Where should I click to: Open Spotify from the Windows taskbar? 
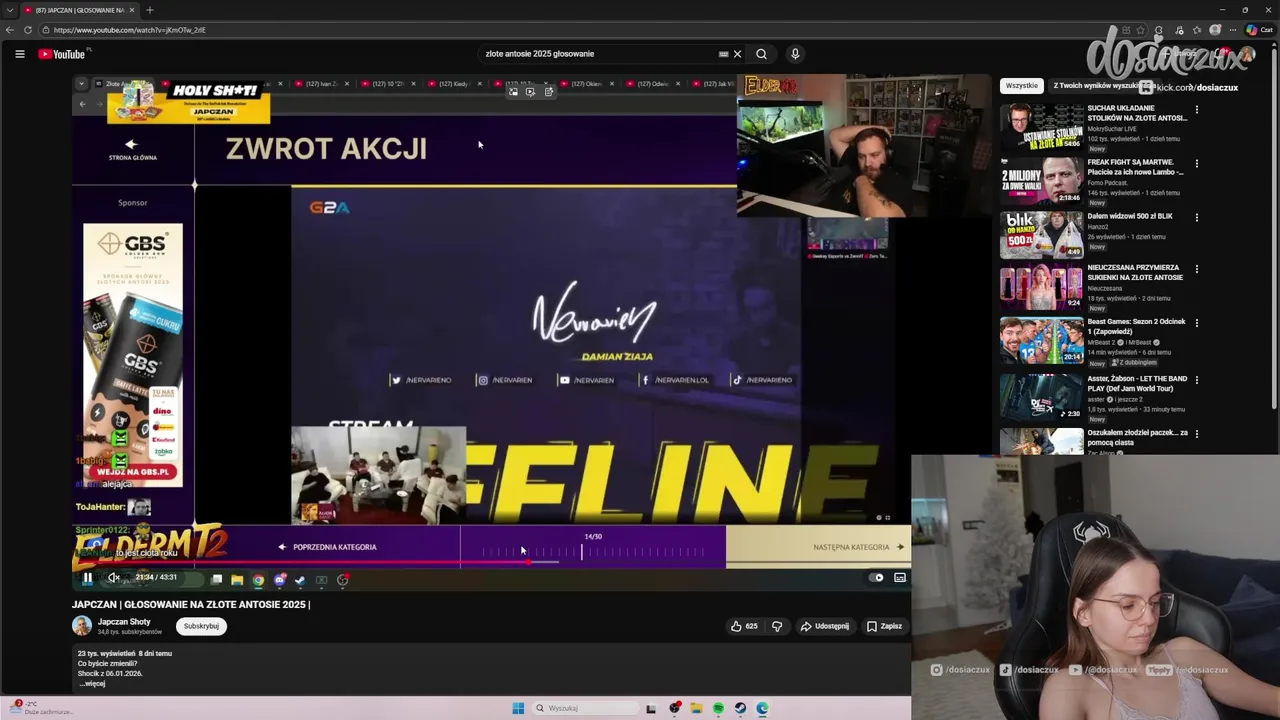pos(718,708)
